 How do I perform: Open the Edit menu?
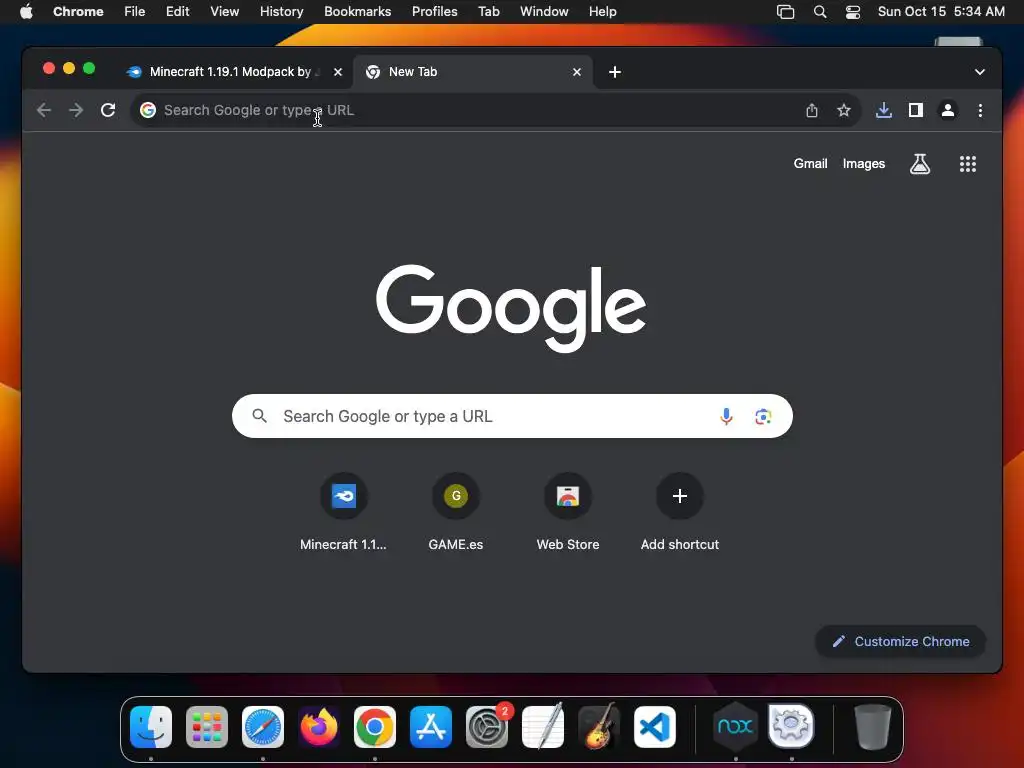(178, 12)
